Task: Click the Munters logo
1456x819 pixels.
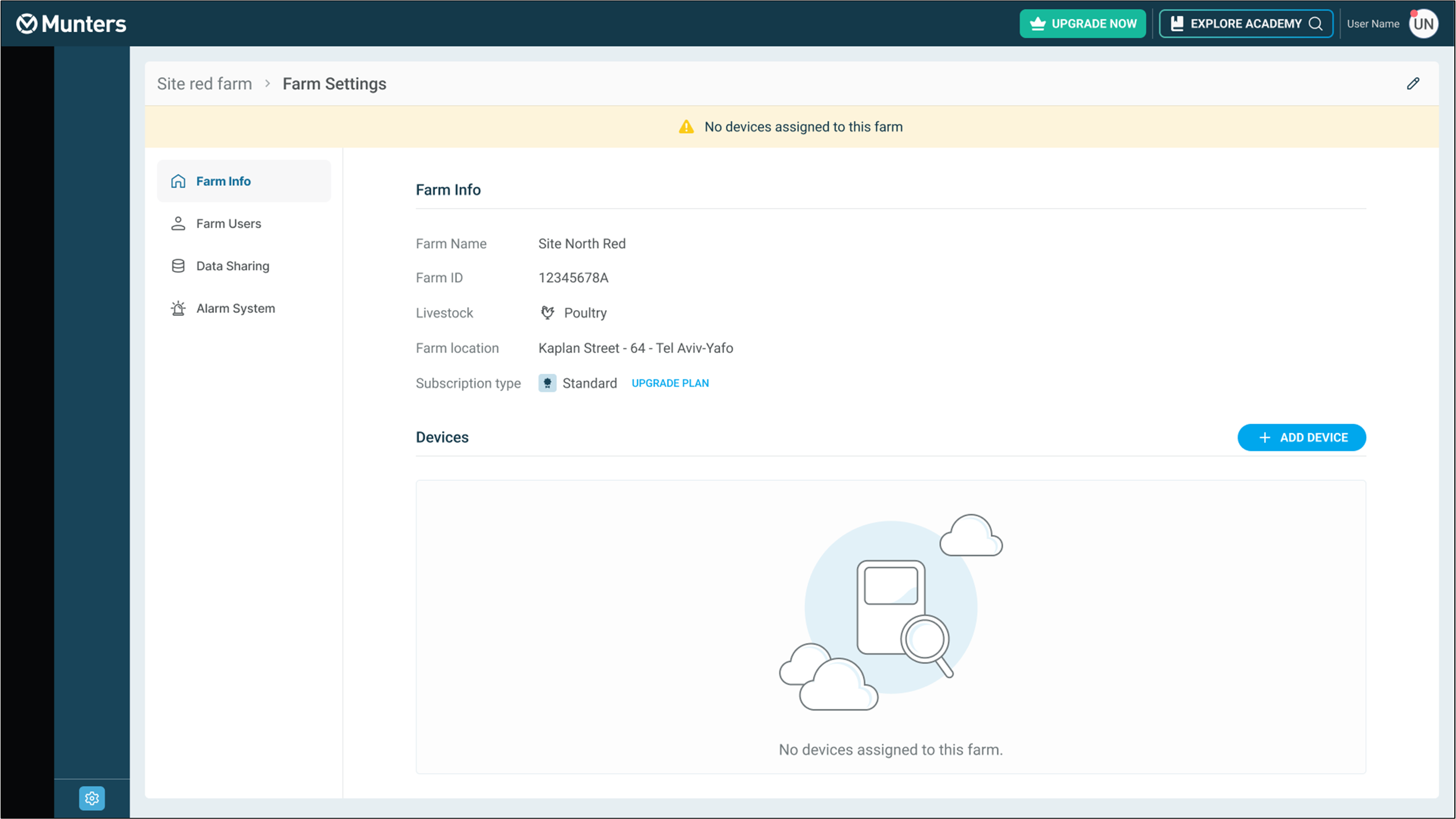Action: (71, 24)
